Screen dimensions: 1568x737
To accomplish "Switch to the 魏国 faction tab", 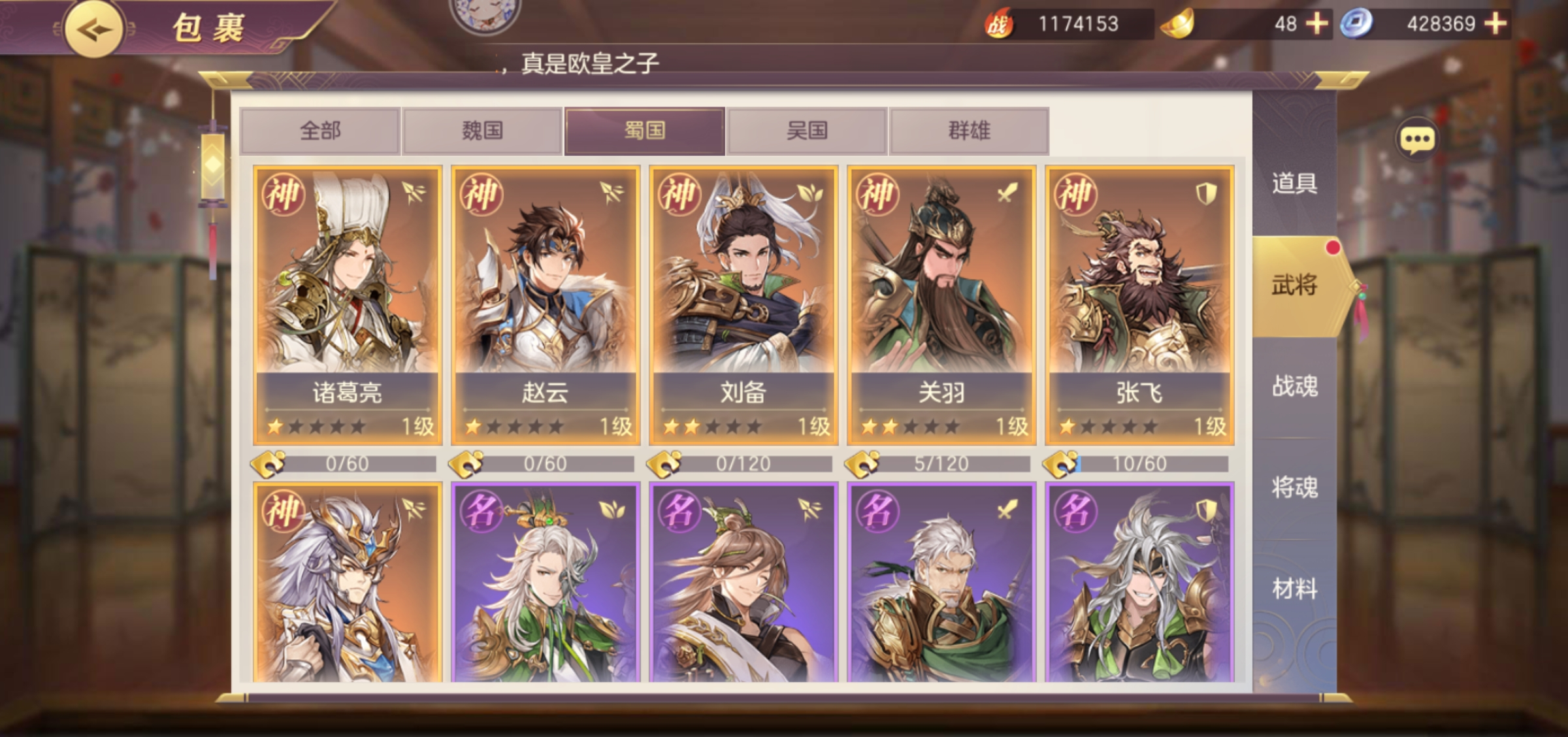I will 482,131.
